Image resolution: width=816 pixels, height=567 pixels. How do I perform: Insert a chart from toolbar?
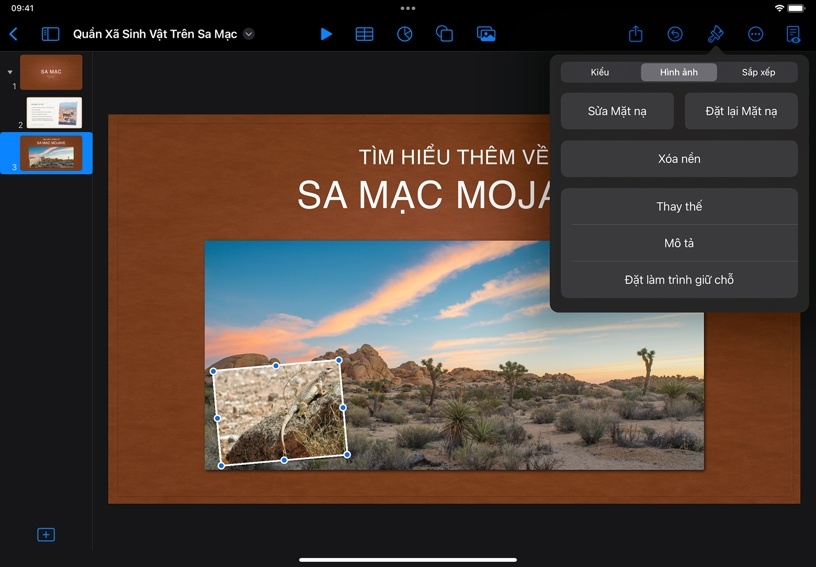tap(404, 34)
